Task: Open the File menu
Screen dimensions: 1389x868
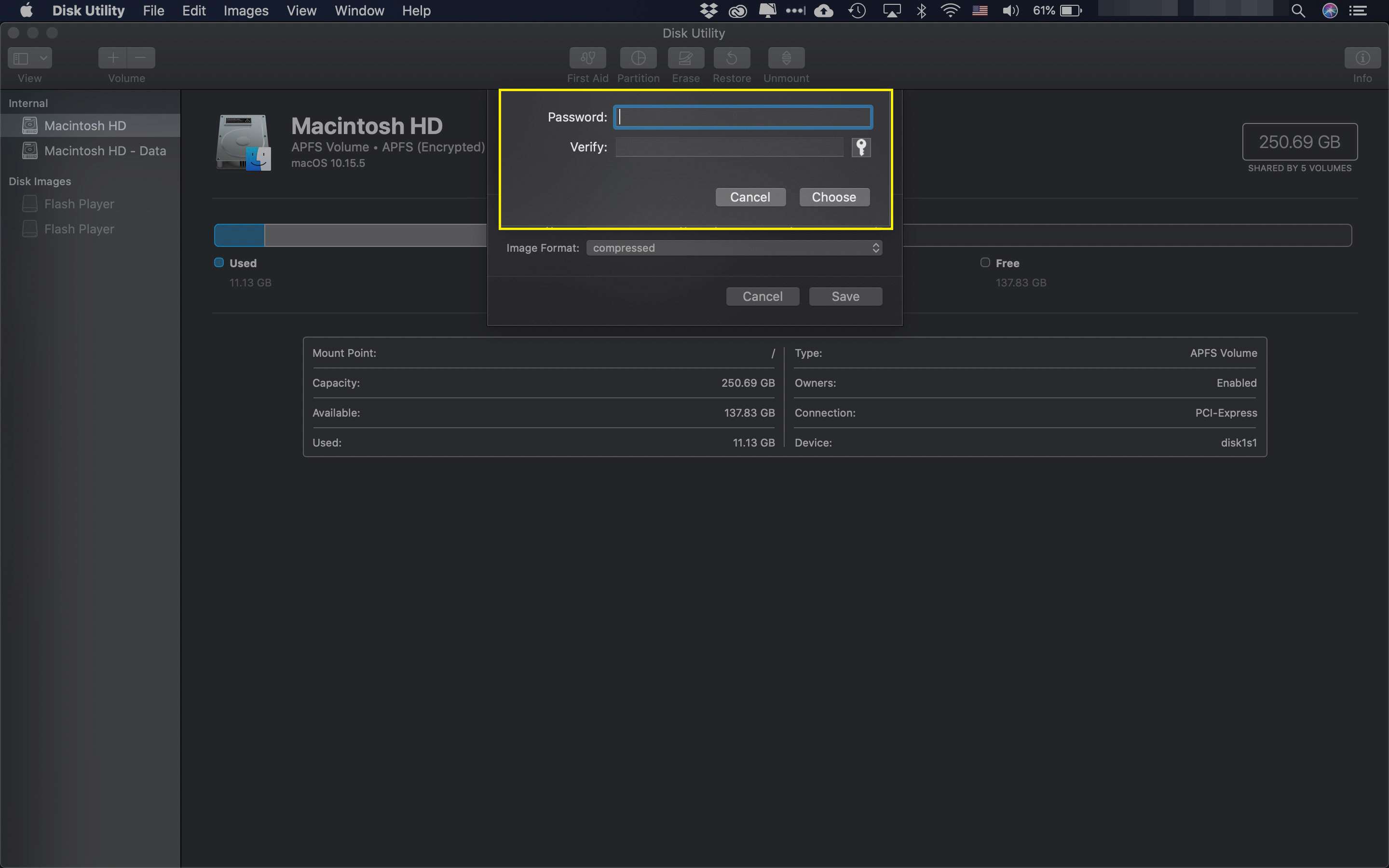Action: pos(153,10)
